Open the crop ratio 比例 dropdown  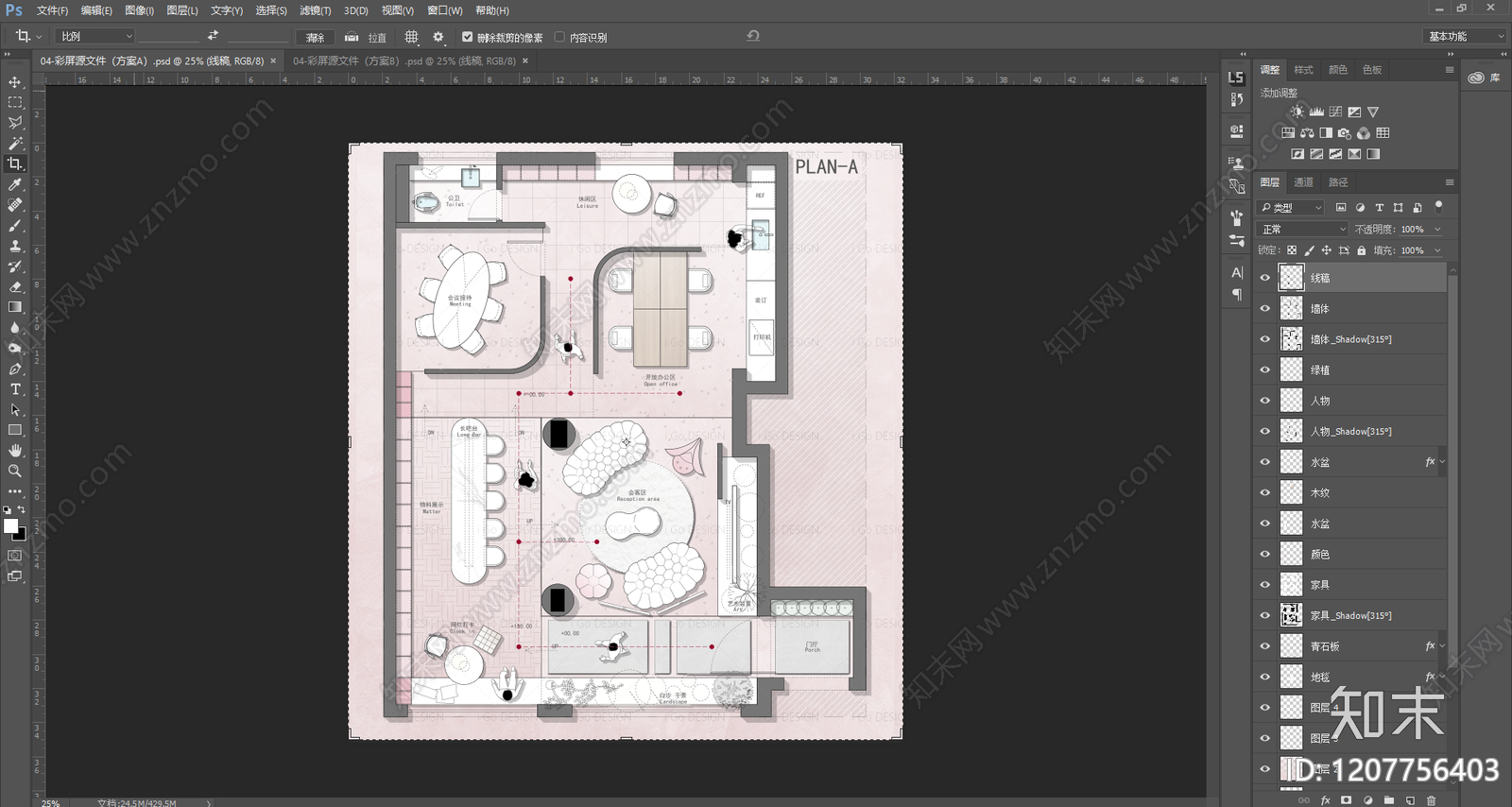pyautogui.click(x=95, y=36)
